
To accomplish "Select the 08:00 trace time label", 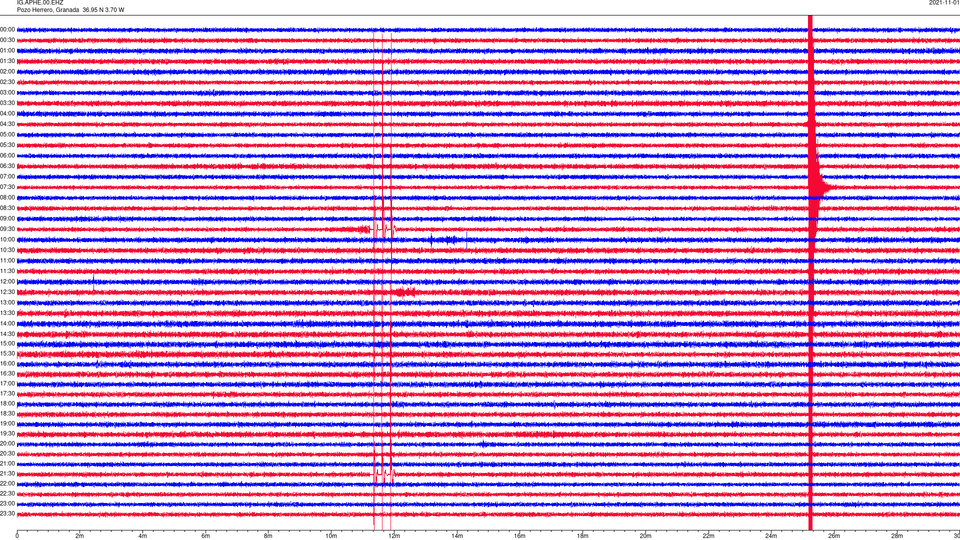I will click(8, 198).
